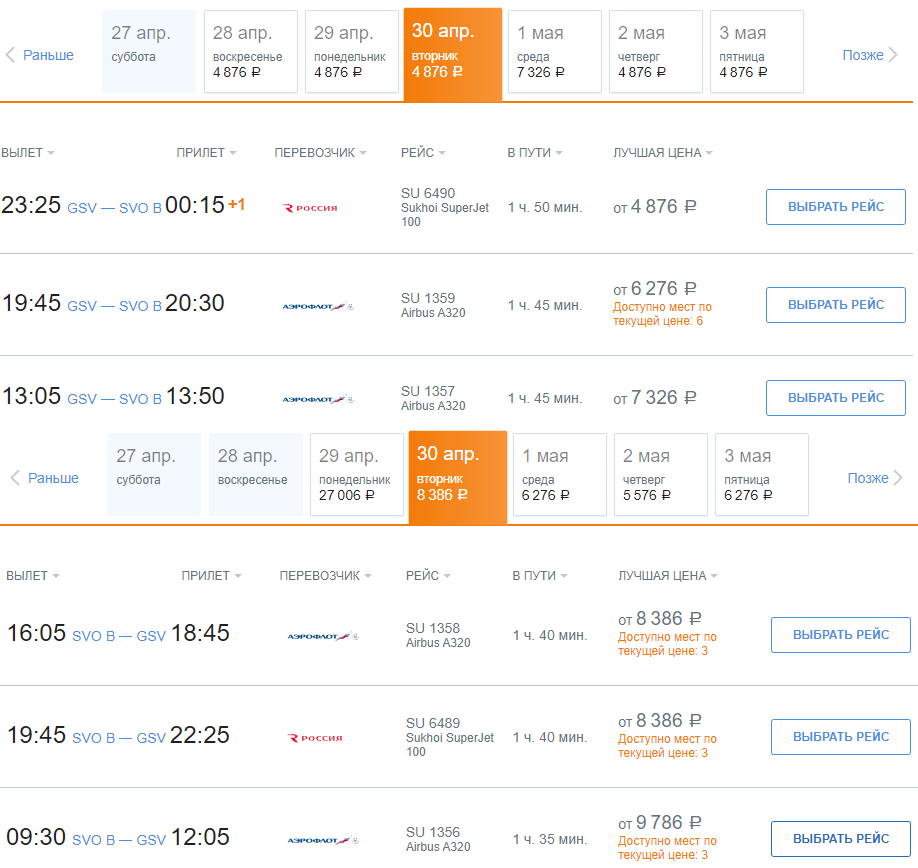Sort bottom table by ПЕРЕВОЗЧИК column
This screenshot has width=918, height=868.
coord(325,576)
